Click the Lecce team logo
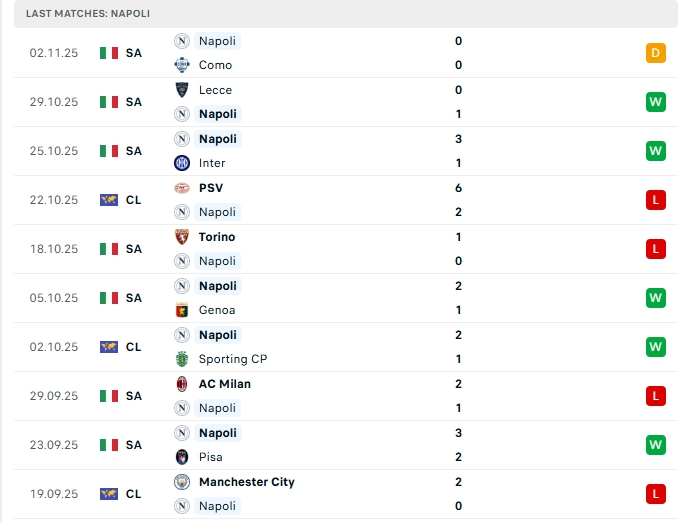 [182, 90]
